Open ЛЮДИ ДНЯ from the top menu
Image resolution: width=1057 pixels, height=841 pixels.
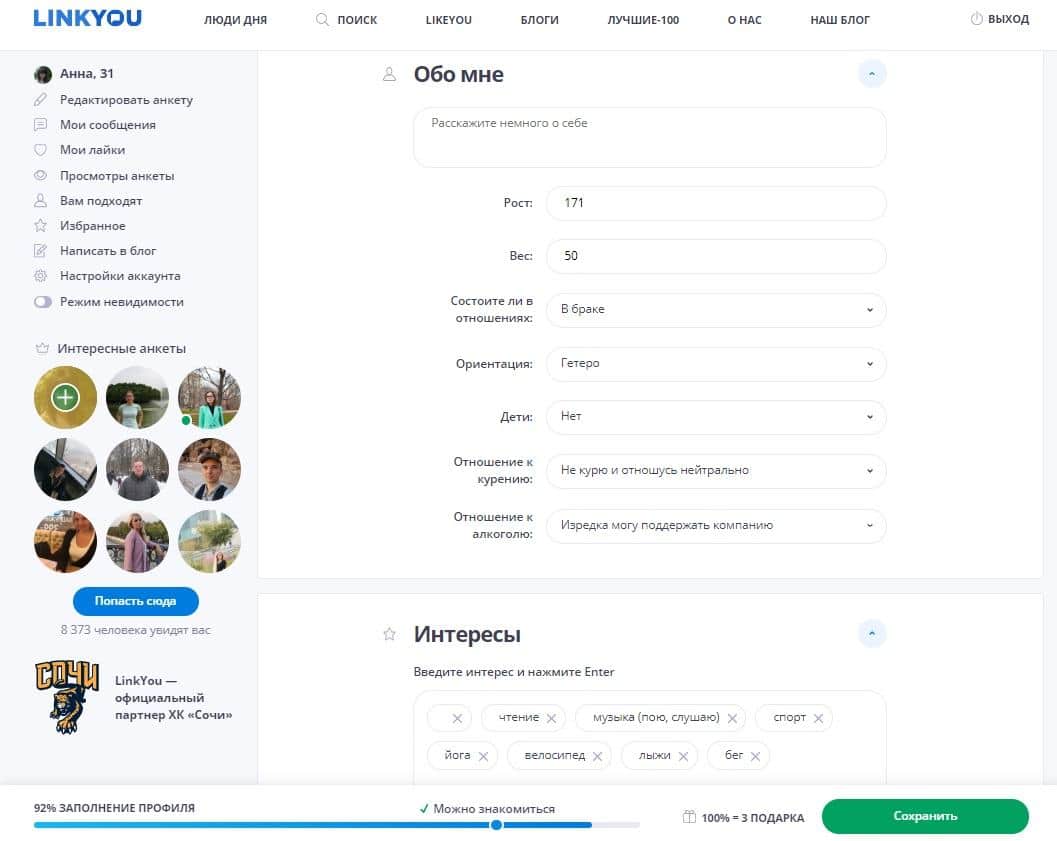coord(235,19)
